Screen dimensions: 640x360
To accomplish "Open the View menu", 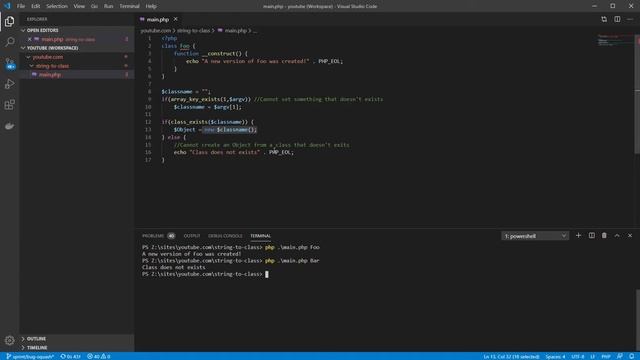I will pyautogui.click(x=79, y=6).
